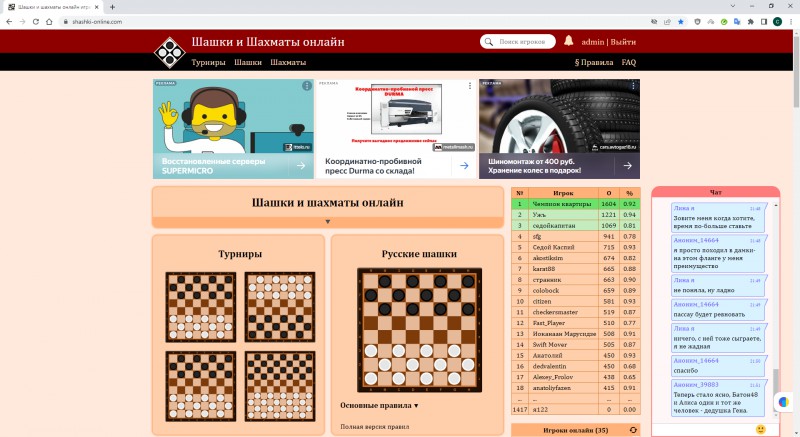The height and width of the screenshot is (437, 800).
Task: Open Шахматы menu item
Action: pyautogui.click(x=288, y=62)
